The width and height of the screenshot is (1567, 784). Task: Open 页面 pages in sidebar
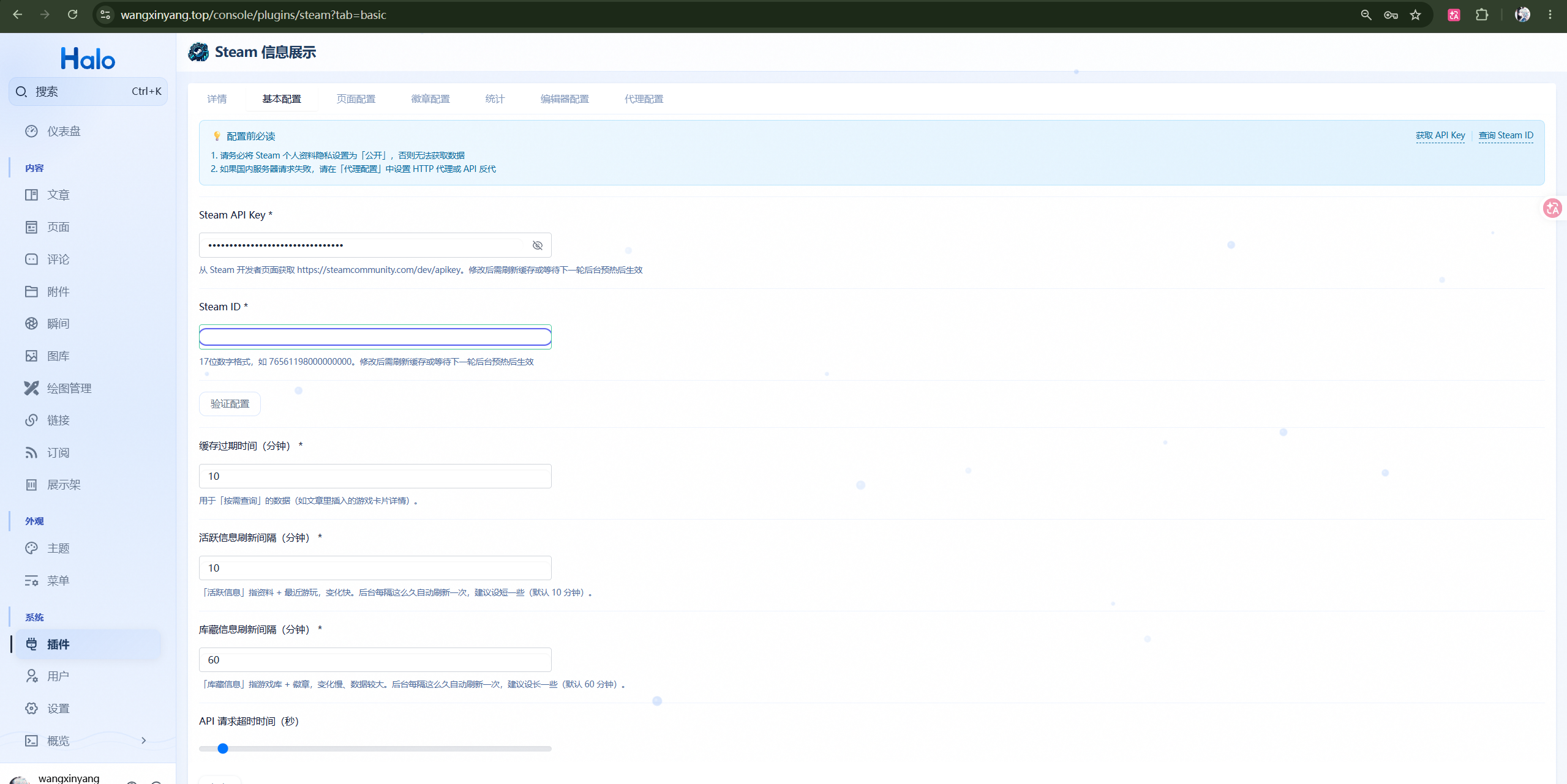pos(88,227)
